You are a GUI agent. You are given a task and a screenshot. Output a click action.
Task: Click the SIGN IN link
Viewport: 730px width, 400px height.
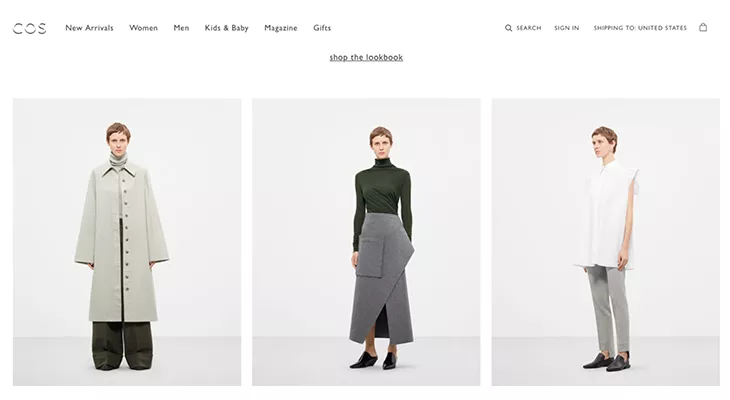click(567, 28)
